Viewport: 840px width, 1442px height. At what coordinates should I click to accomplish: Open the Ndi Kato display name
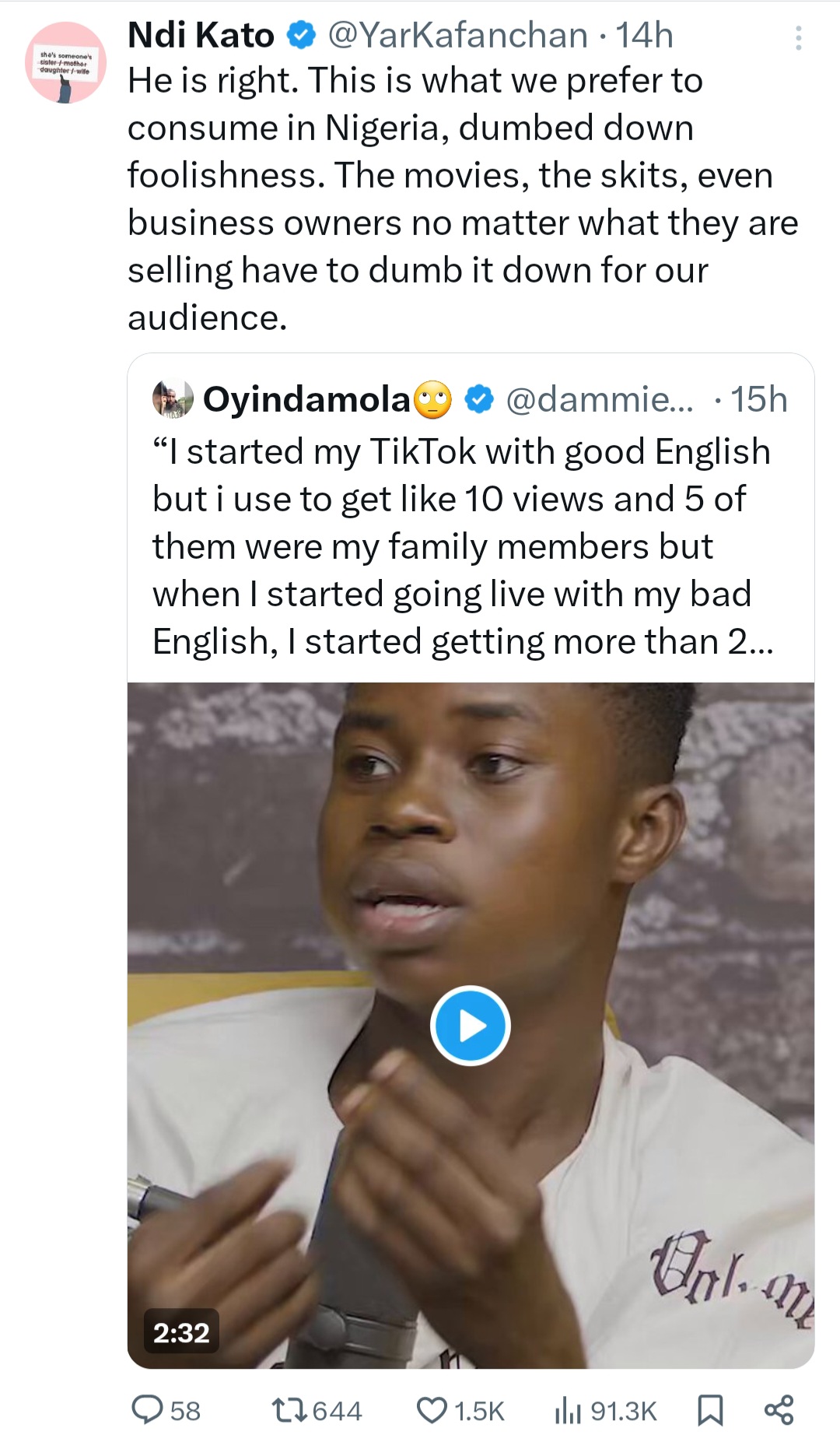pos(201,35)
